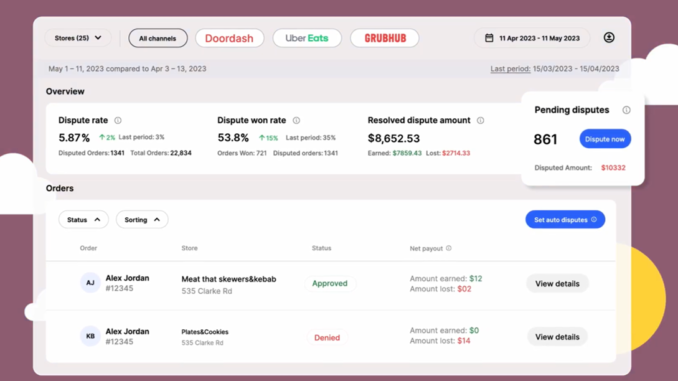Click Amount lost: $14 text
The height and width of the screenshot is (381, 678).
[440, 341]
